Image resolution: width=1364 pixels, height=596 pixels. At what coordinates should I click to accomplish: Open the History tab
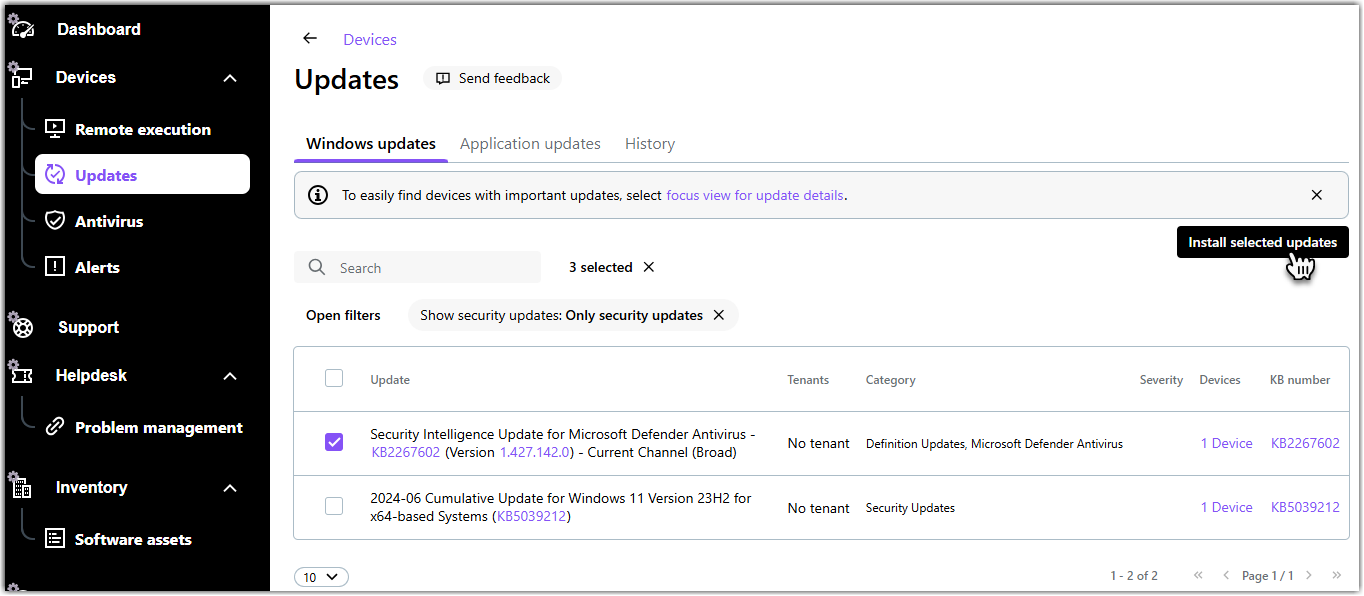[650, 144]
